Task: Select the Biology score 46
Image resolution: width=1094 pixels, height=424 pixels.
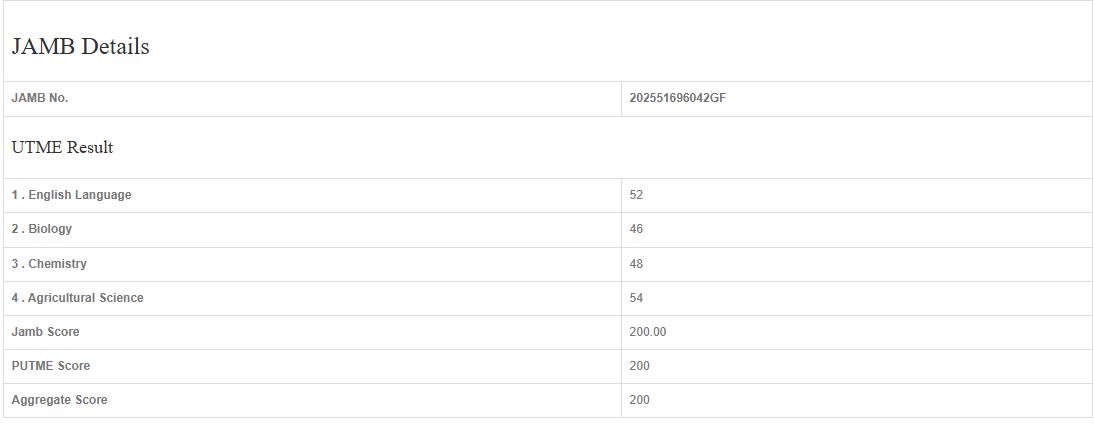Action: (x=636, y=229)
